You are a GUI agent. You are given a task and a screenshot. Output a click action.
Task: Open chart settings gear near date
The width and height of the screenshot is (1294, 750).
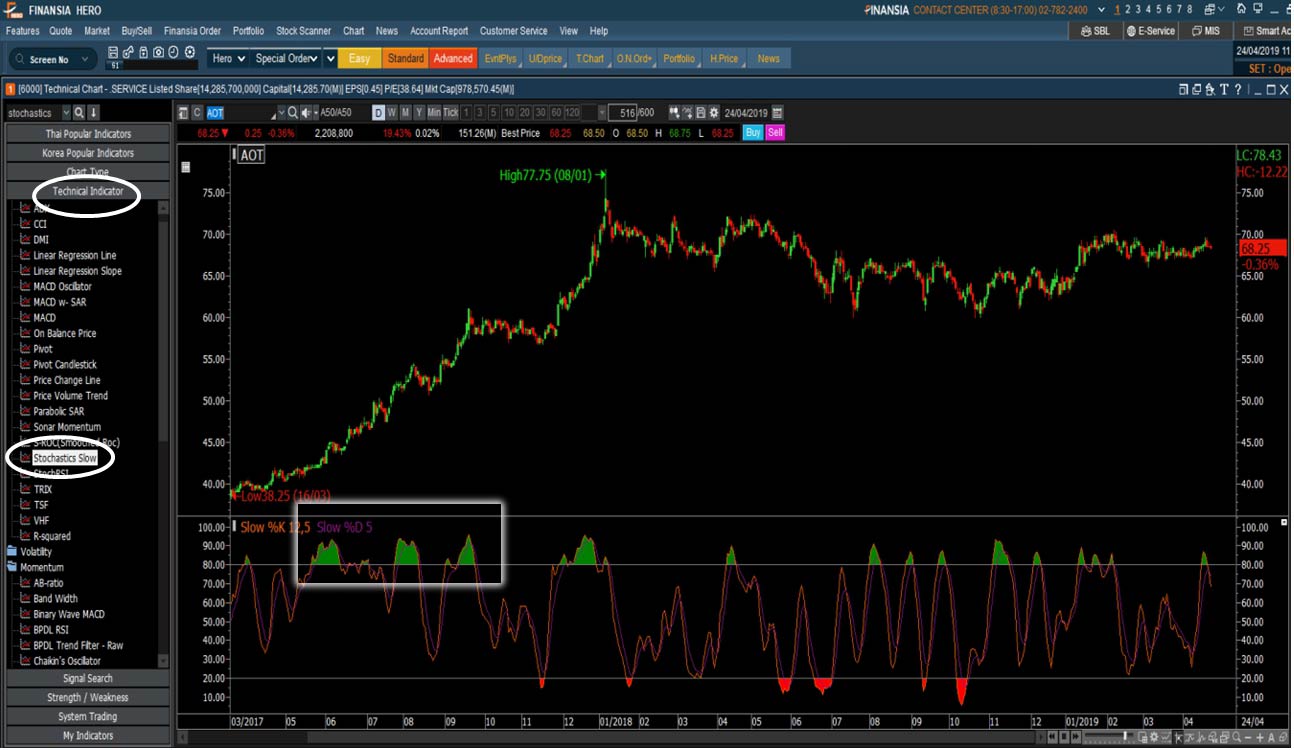714,113
